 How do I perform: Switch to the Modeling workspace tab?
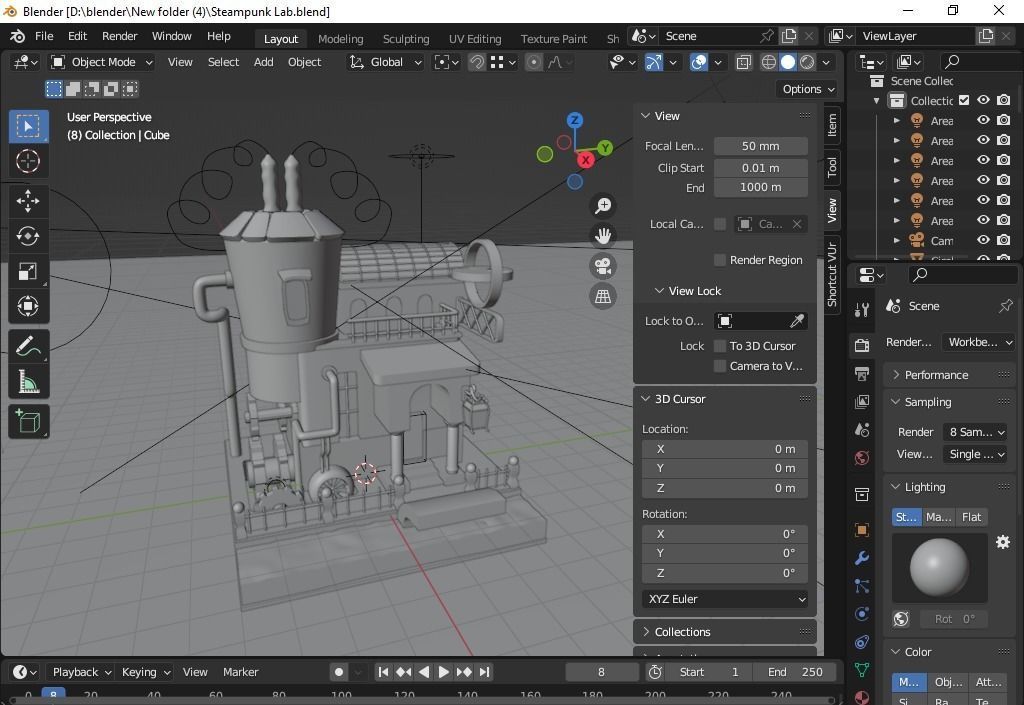click(x=340, y=38)
